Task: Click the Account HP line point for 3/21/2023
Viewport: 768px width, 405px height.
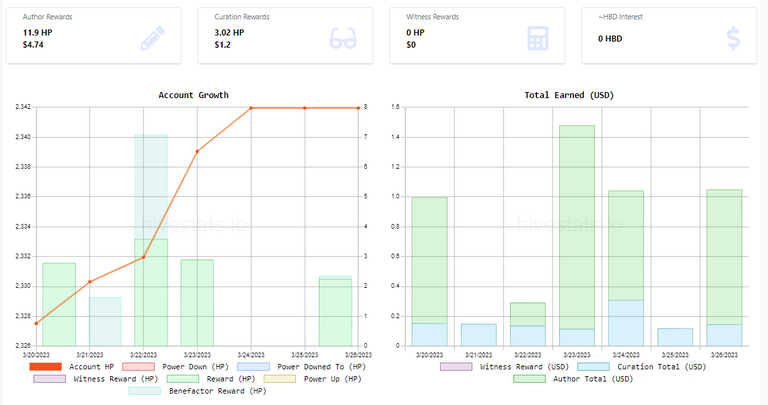Action: click(x=90, y=282)
